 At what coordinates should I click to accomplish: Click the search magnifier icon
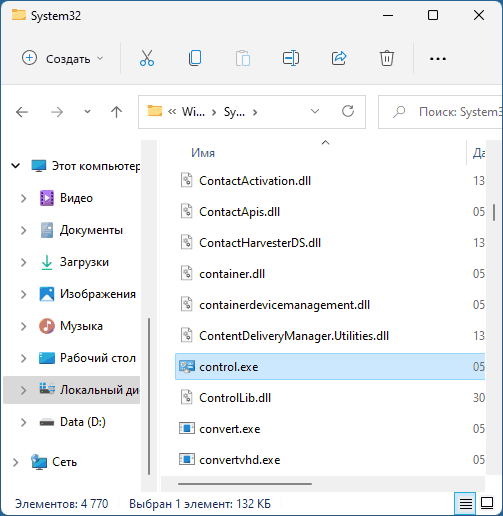(399, 112)
